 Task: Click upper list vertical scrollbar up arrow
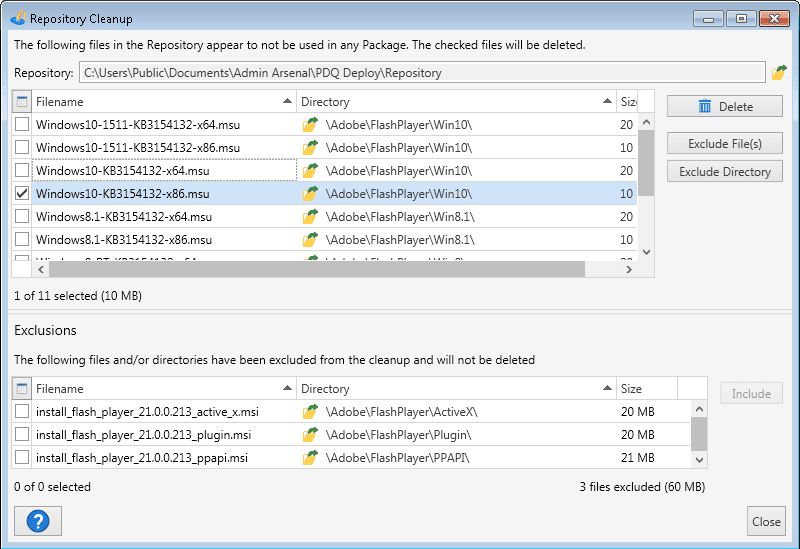tap(646, 122)
